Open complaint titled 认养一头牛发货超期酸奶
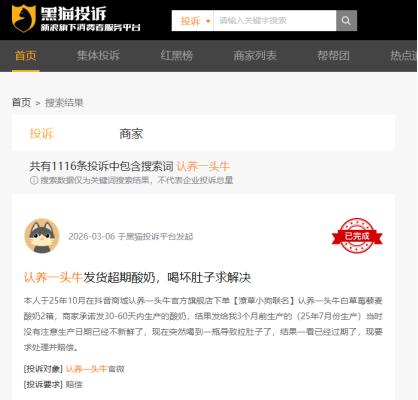The height and width of the screenshot is (400, 418). click(137, 277)
